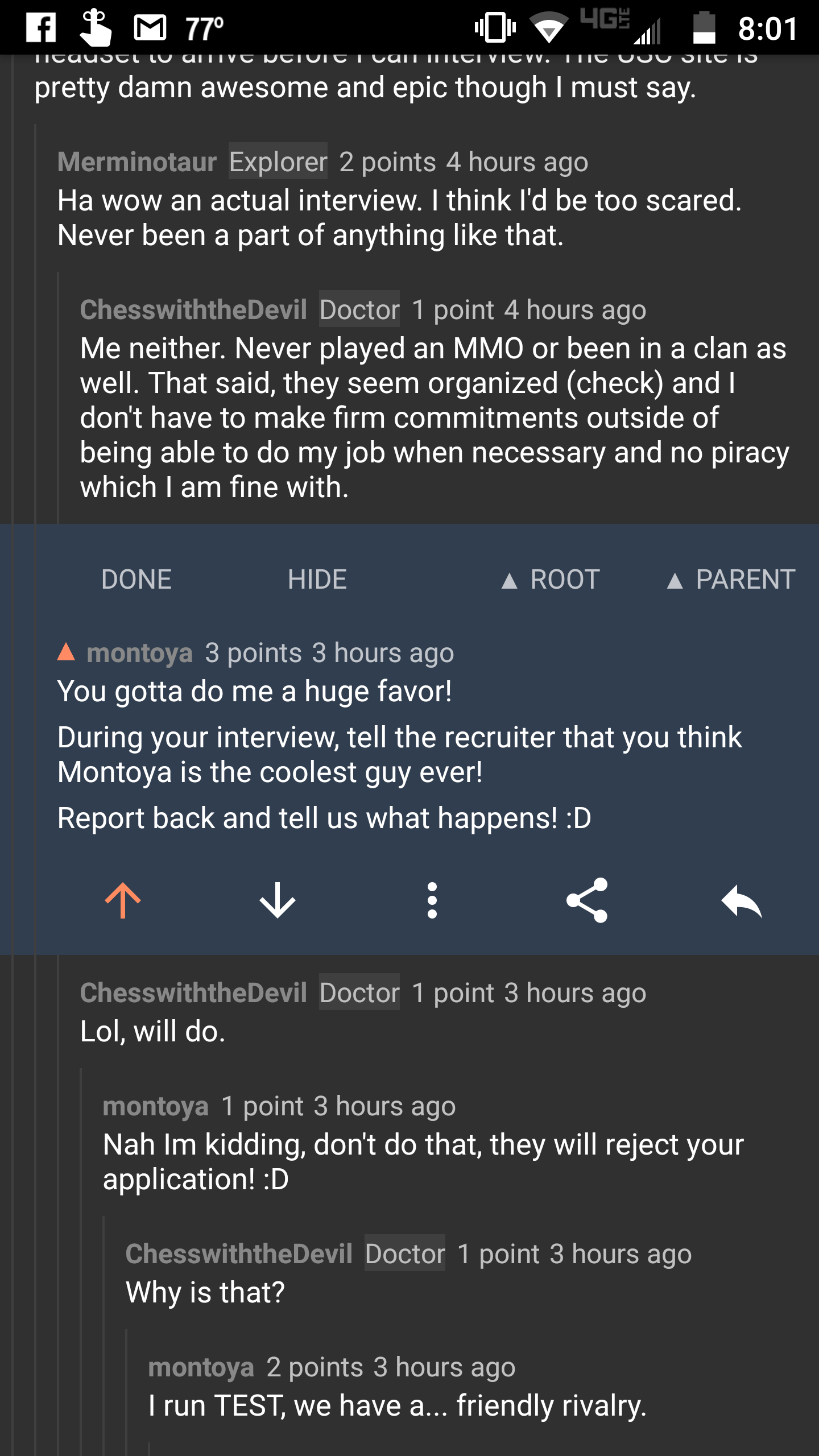Screen dimensions: 819x1456
Task: Tap the share icon on comment
Action: (x=587, y=901)
